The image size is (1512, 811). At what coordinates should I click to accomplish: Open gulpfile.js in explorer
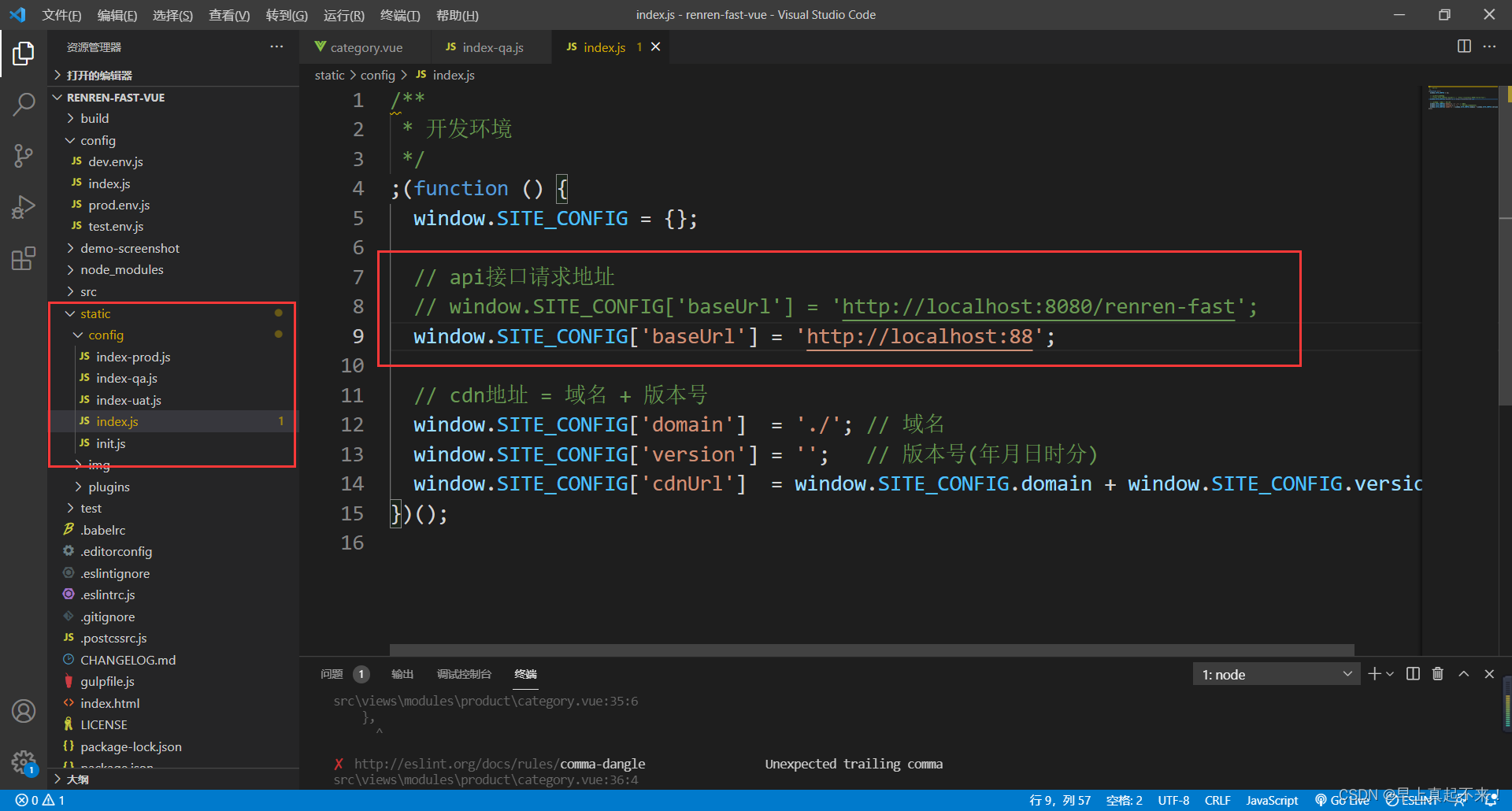[x=107, y=681]
